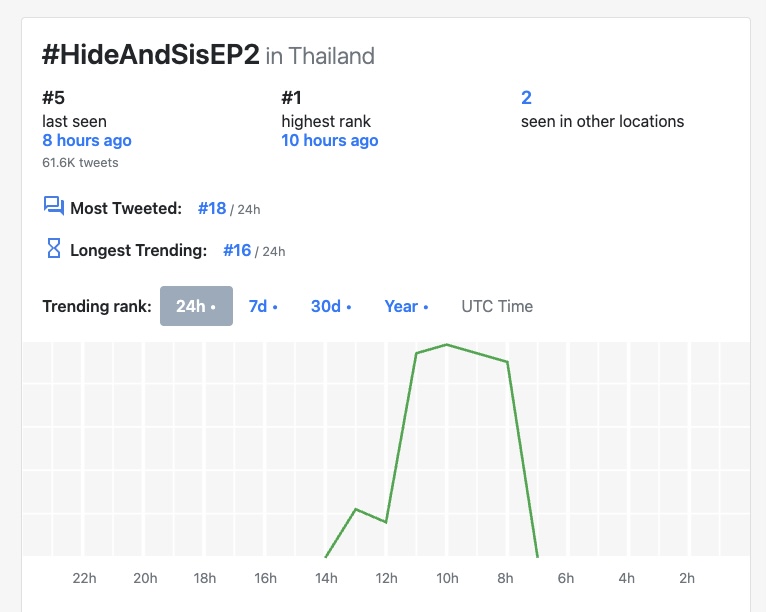766x612 pixels.
Task: Click the UTC Time label
Action: point(497,306)
